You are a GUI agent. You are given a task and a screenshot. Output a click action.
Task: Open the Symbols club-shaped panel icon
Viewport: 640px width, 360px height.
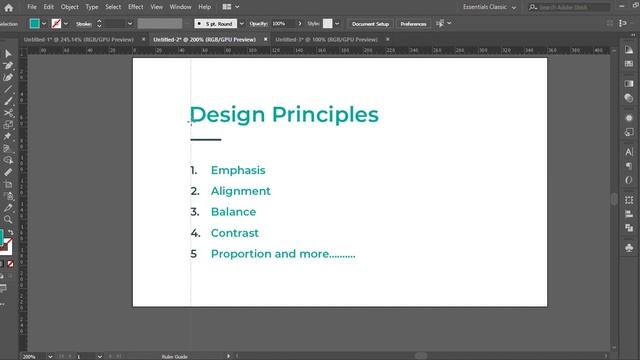click(629, 248)
